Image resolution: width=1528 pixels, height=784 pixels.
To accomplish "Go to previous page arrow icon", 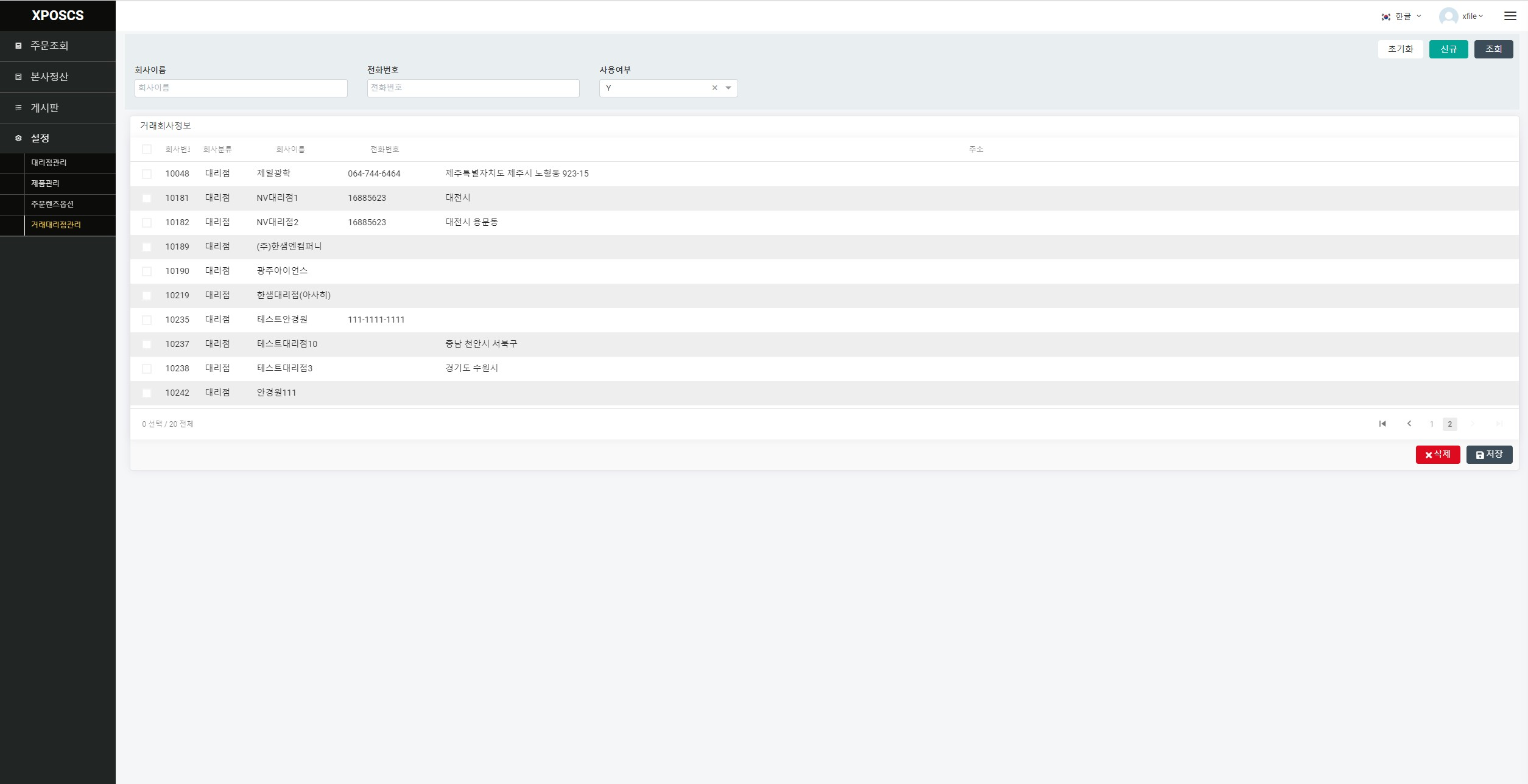I will tap(1409, 424).
